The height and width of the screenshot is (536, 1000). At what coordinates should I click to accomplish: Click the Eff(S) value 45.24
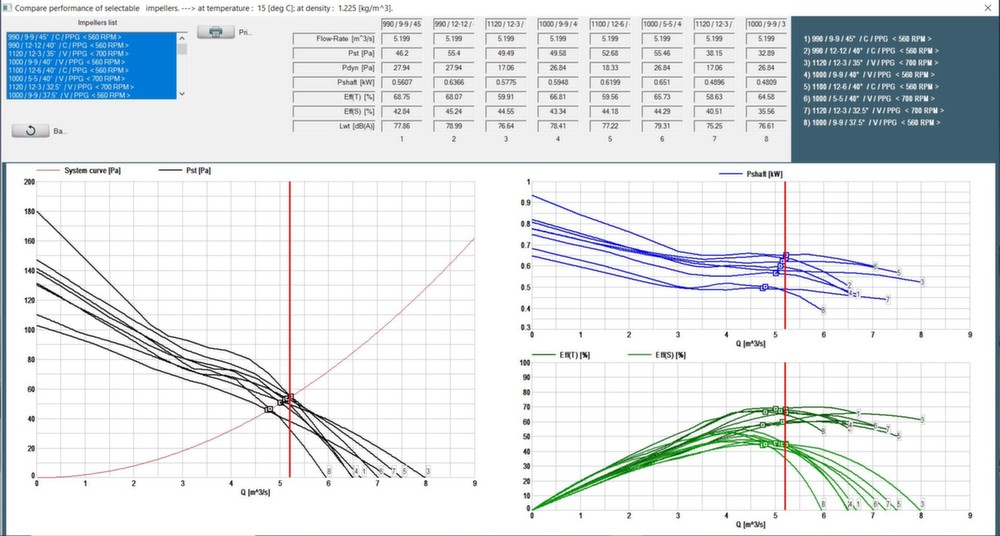454,112
